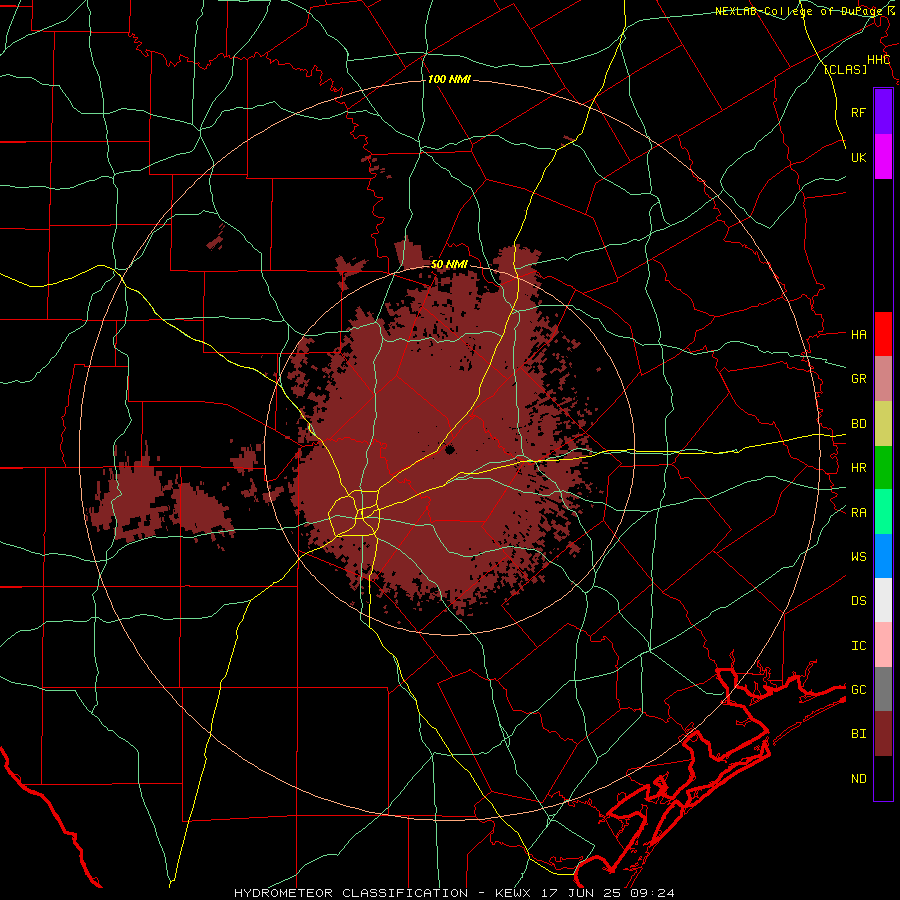The height and width of the screenshot is (900, 900).
Task: Click the dark red BI legend swatch
Action: (883, 734)
